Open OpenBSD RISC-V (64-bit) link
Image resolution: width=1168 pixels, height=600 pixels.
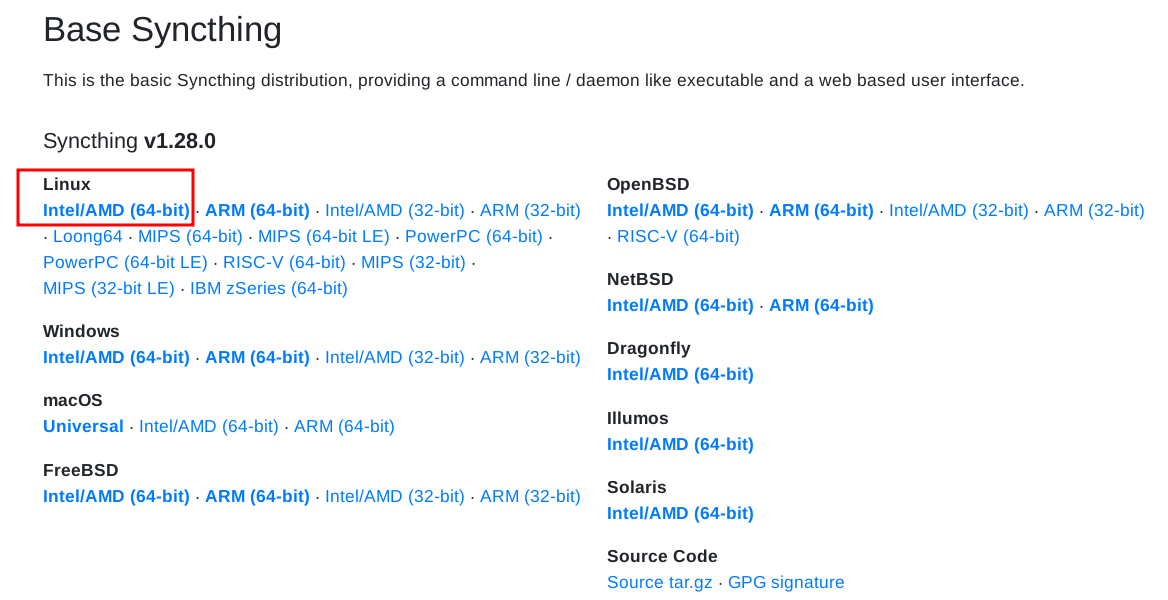(x=678, y=236)
